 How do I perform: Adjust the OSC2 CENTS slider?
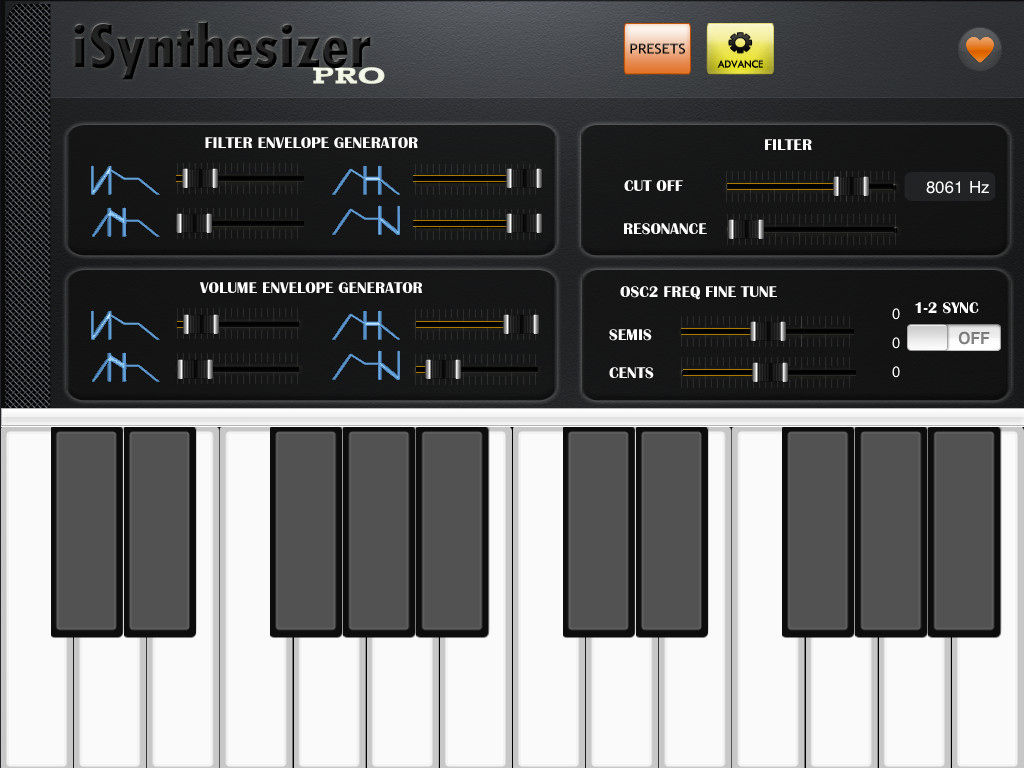click(767, 372)
